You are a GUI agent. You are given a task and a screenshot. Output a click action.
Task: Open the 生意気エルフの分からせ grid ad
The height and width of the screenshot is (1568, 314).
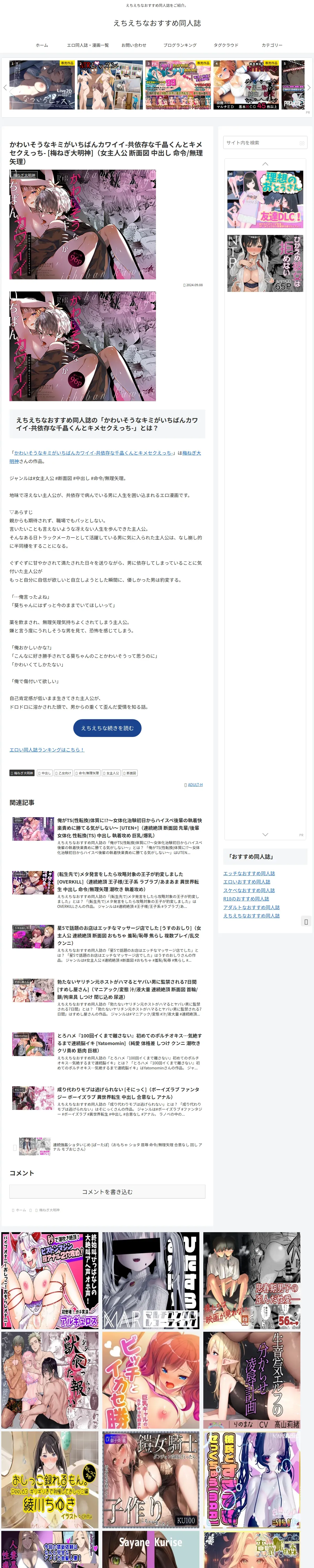click(x=252, y=1380)
